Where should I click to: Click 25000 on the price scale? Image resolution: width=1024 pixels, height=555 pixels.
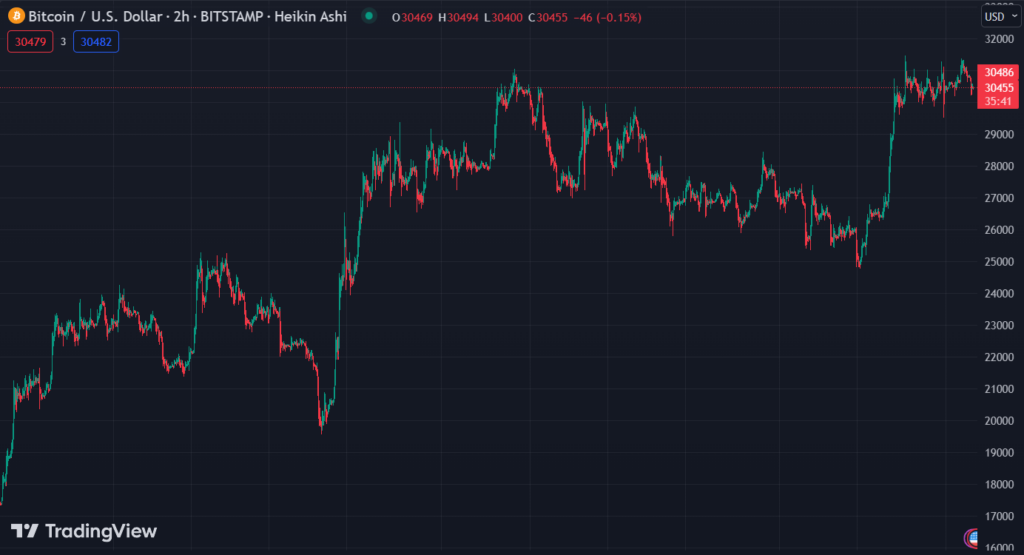[999, 262]
